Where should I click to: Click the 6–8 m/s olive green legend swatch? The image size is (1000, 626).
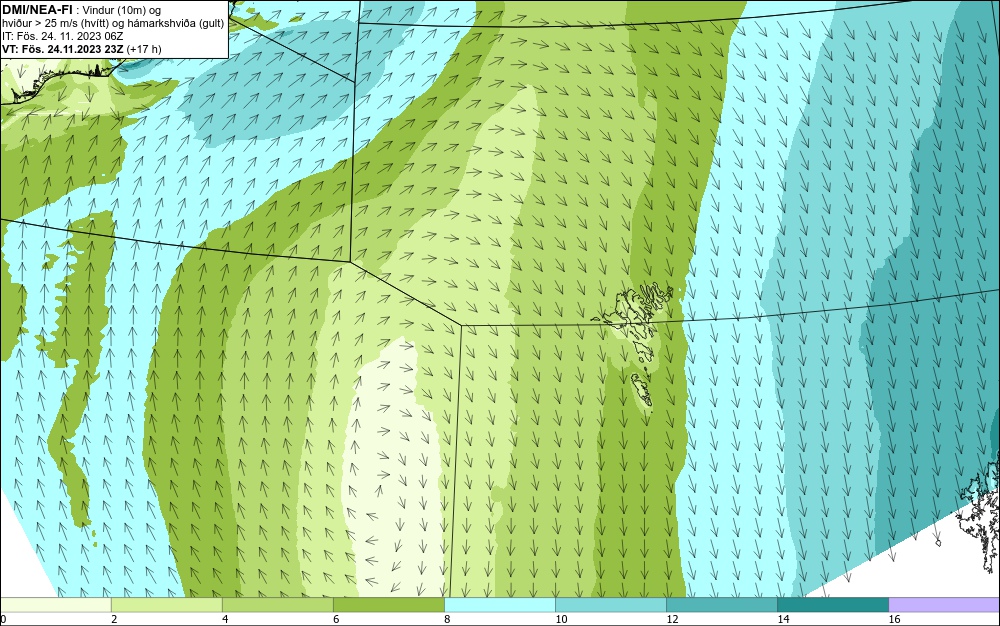(x=388, y=604)
